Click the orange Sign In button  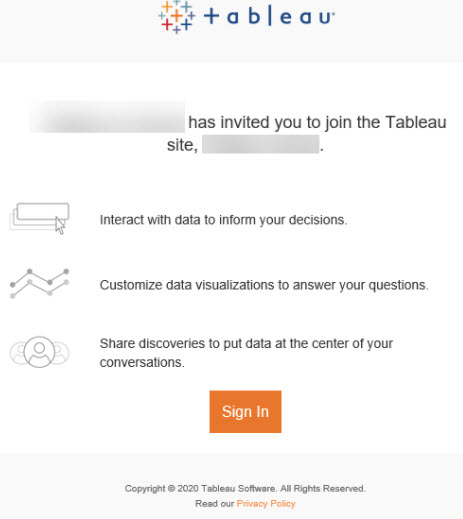[245, 412]
